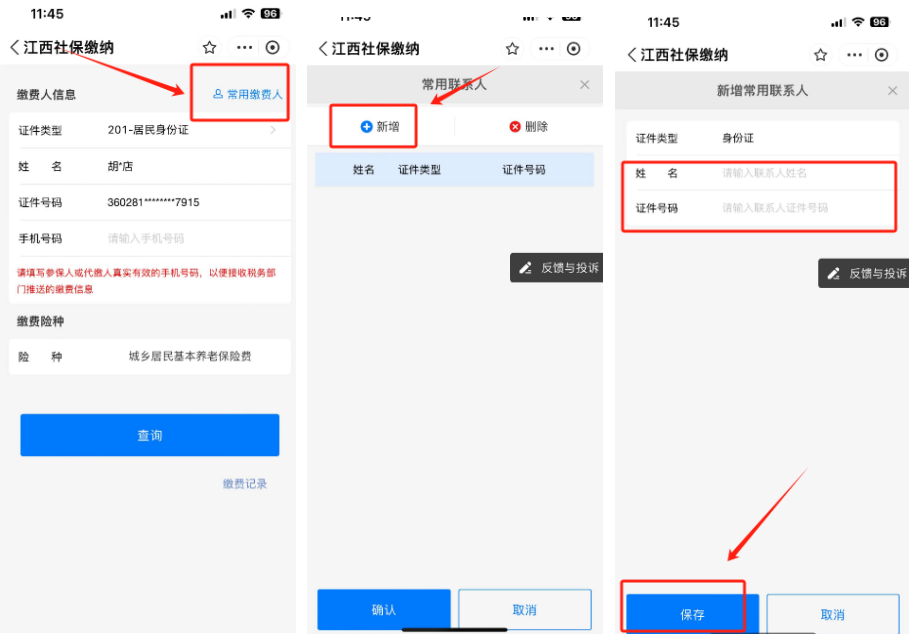916x643 pixels.
Task: Focus the 手机号码 input field
Action: (190, 239)
